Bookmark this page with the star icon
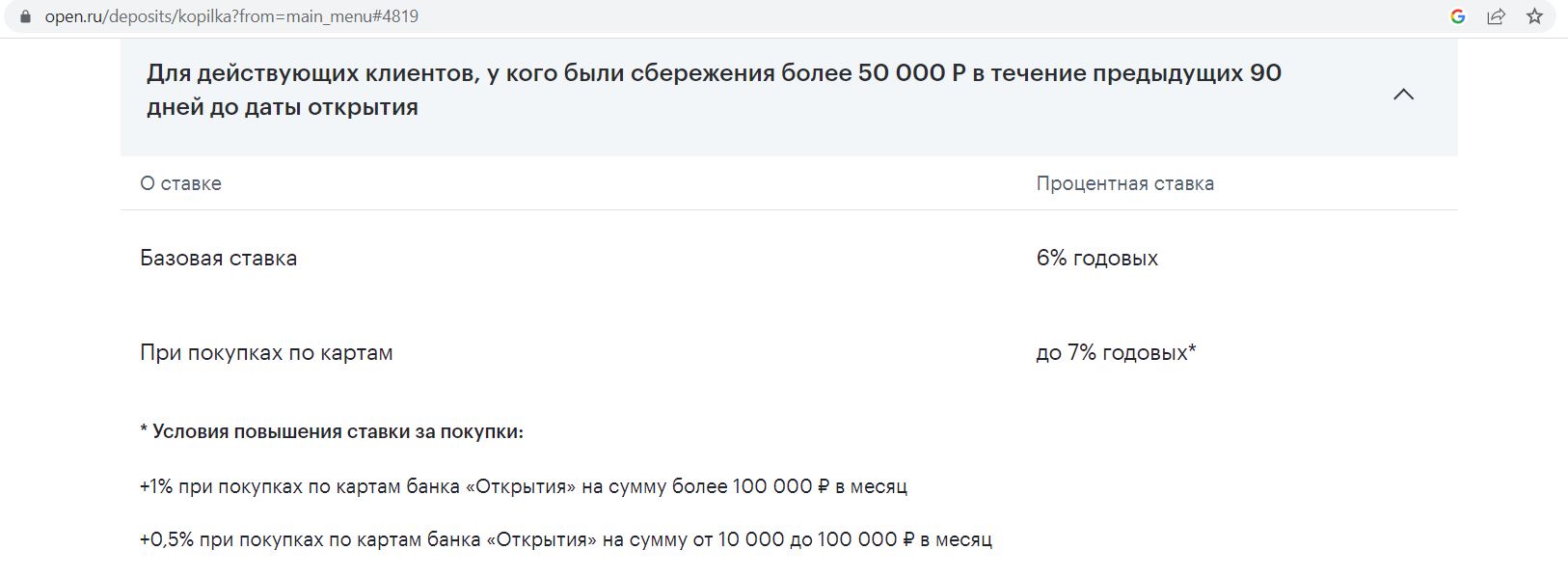 tap(1534, 16)
